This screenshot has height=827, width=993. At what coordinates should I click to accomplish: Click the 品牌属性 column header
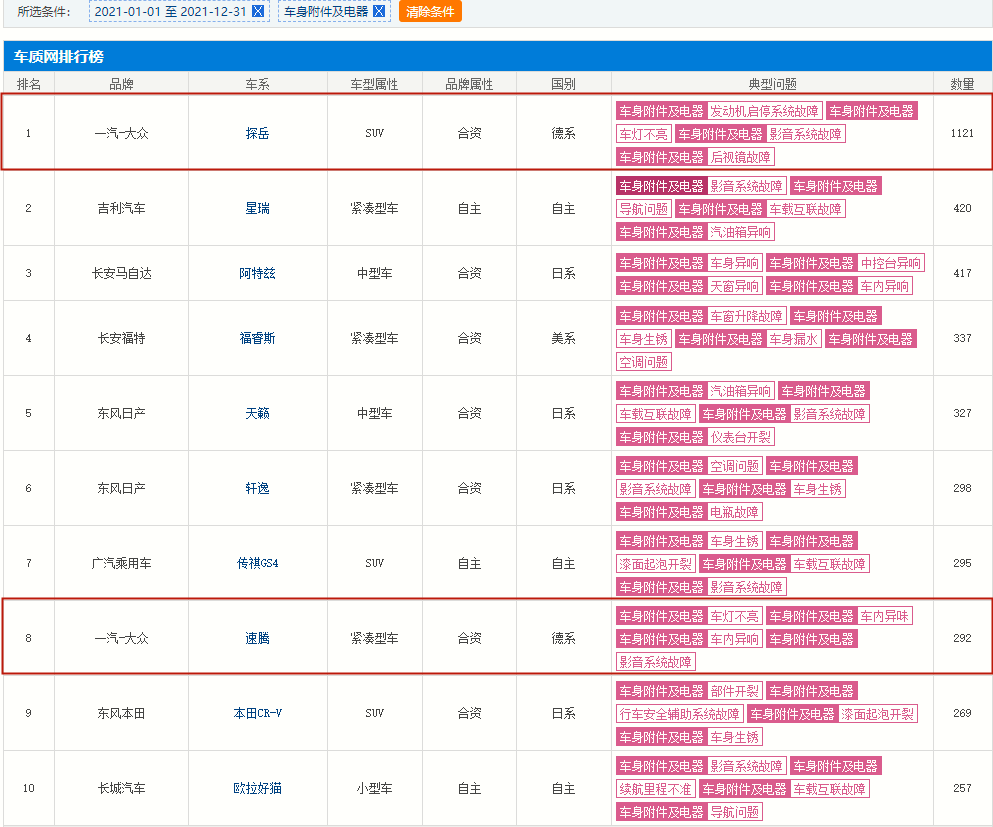tap(469, 84)
